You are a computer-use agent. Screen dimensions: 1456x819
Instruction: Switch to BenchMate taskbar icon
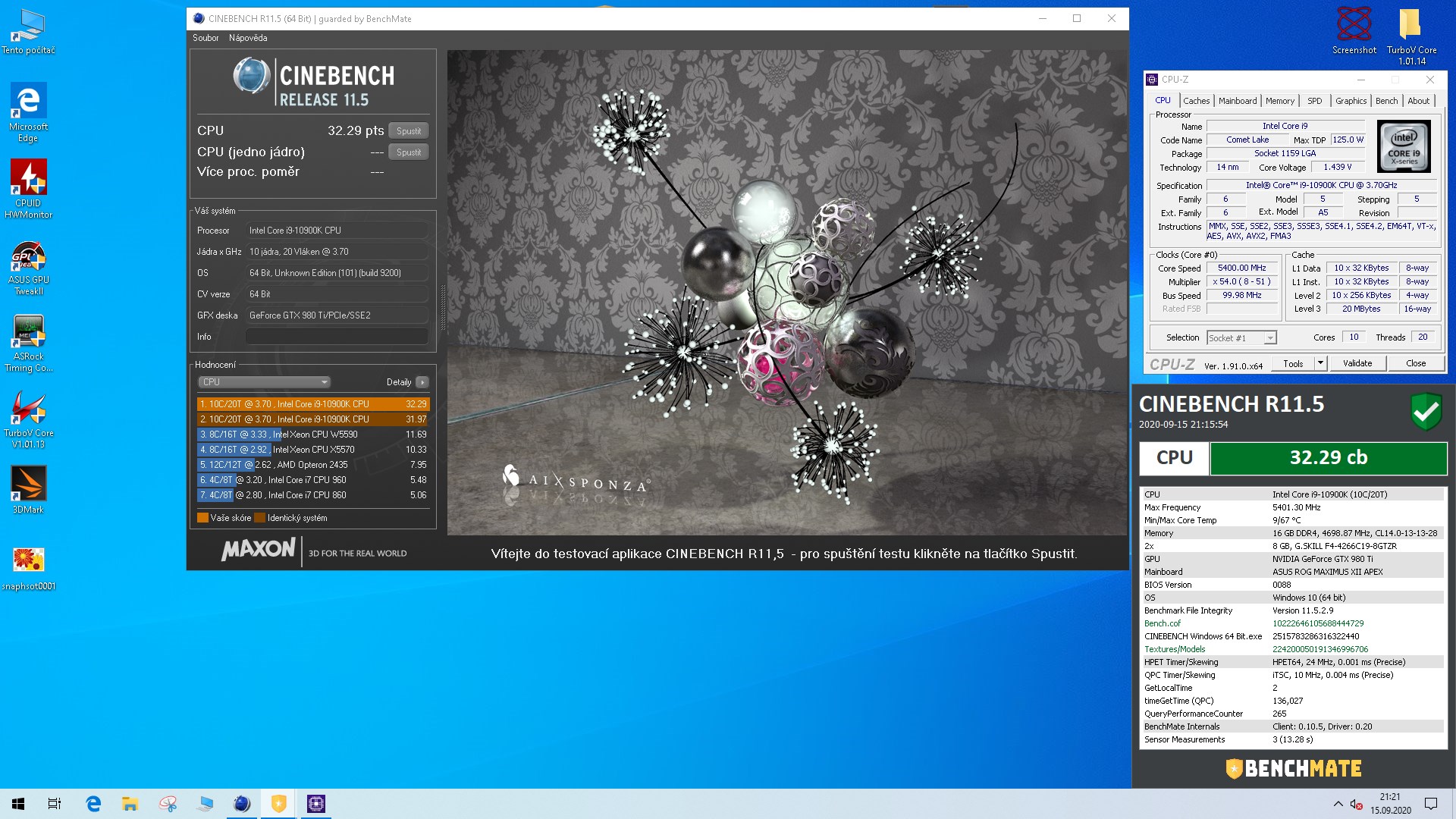(x=279, y=804)
